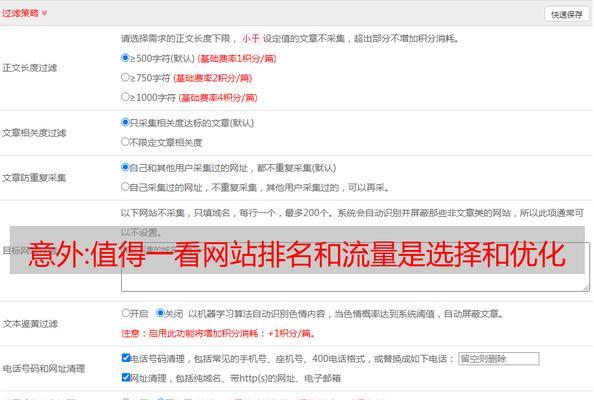This screenshot has height=400, width=594.
Task: Click the 文本鉴黄过滤 label
Action: [30, 324]
